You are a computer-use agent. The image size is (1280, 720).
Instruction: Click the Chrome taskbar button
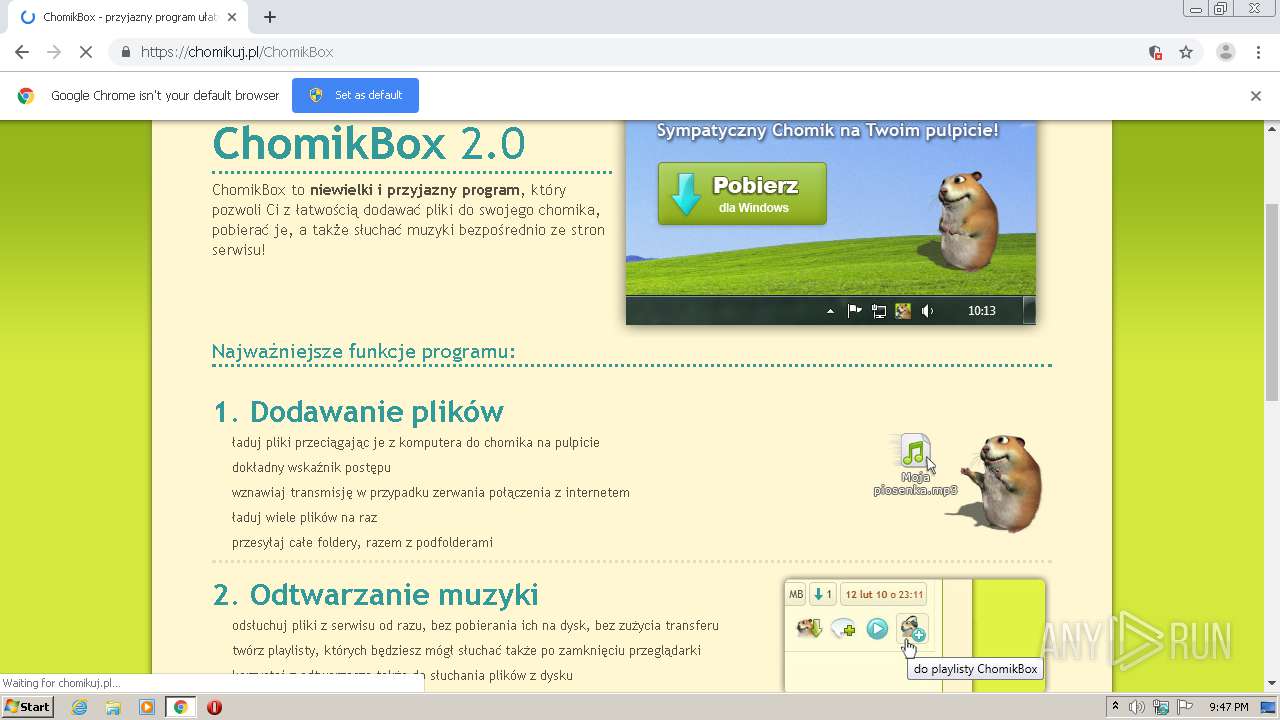[x=181, y=707]
